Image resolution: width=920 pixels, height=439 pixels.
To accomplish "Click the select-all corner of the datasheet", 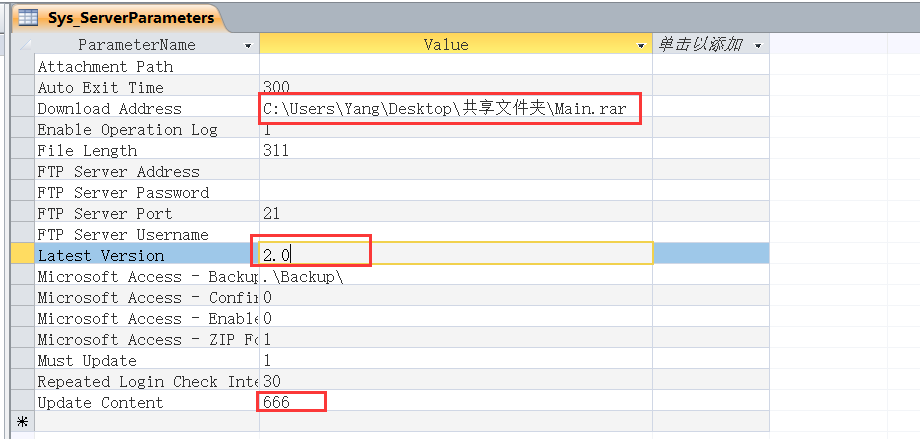I will coord(23,45).
